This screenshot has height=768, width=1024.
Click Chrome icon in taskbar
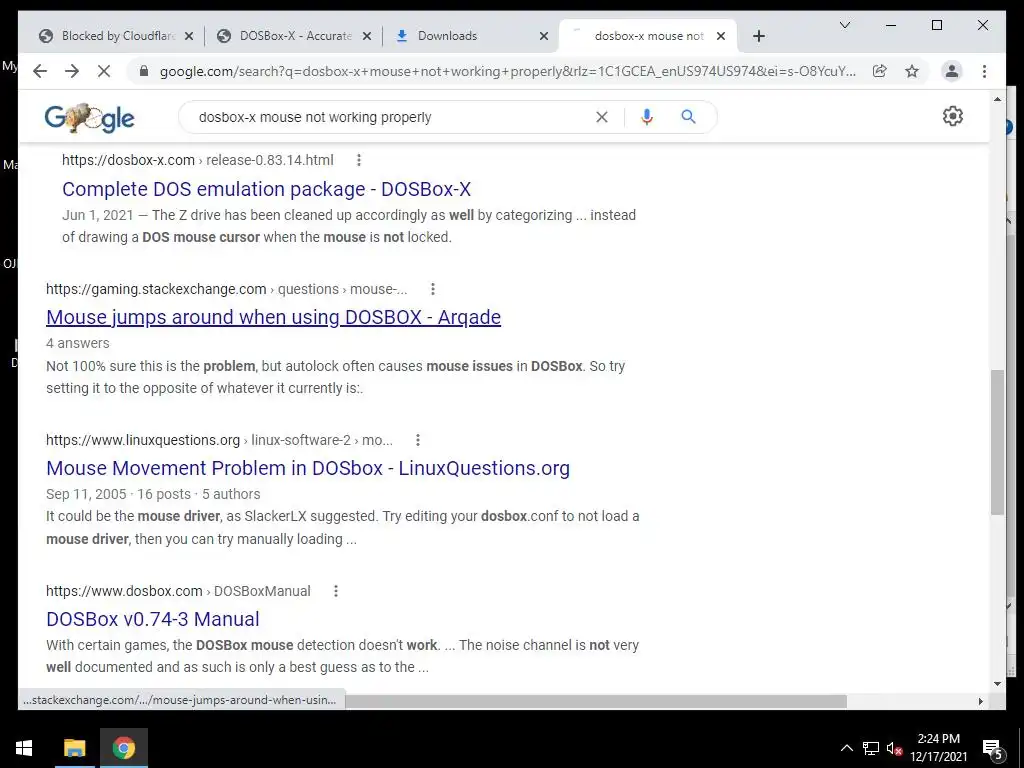tap(123, 748)
